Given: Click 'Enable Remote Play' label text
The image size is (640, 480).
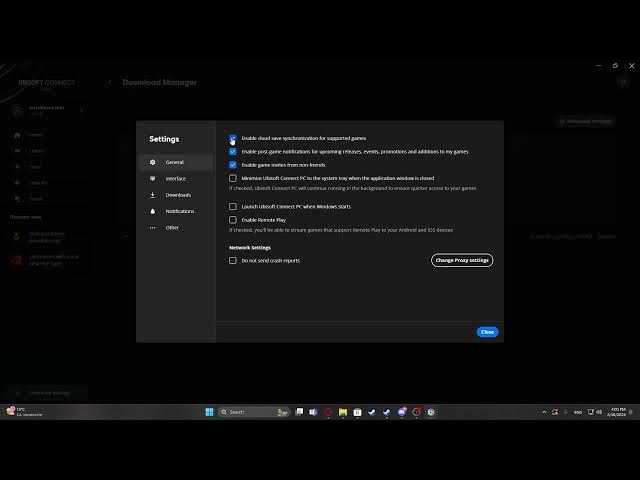Looking at the screenshot, I should point(264,220).
